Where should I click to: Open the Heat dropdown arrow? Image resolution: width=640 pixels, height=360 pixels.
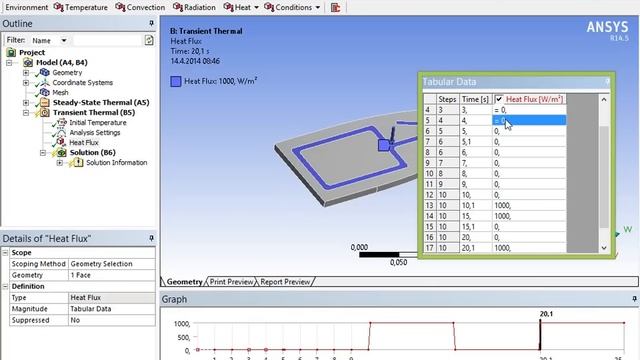click(256, 7)
